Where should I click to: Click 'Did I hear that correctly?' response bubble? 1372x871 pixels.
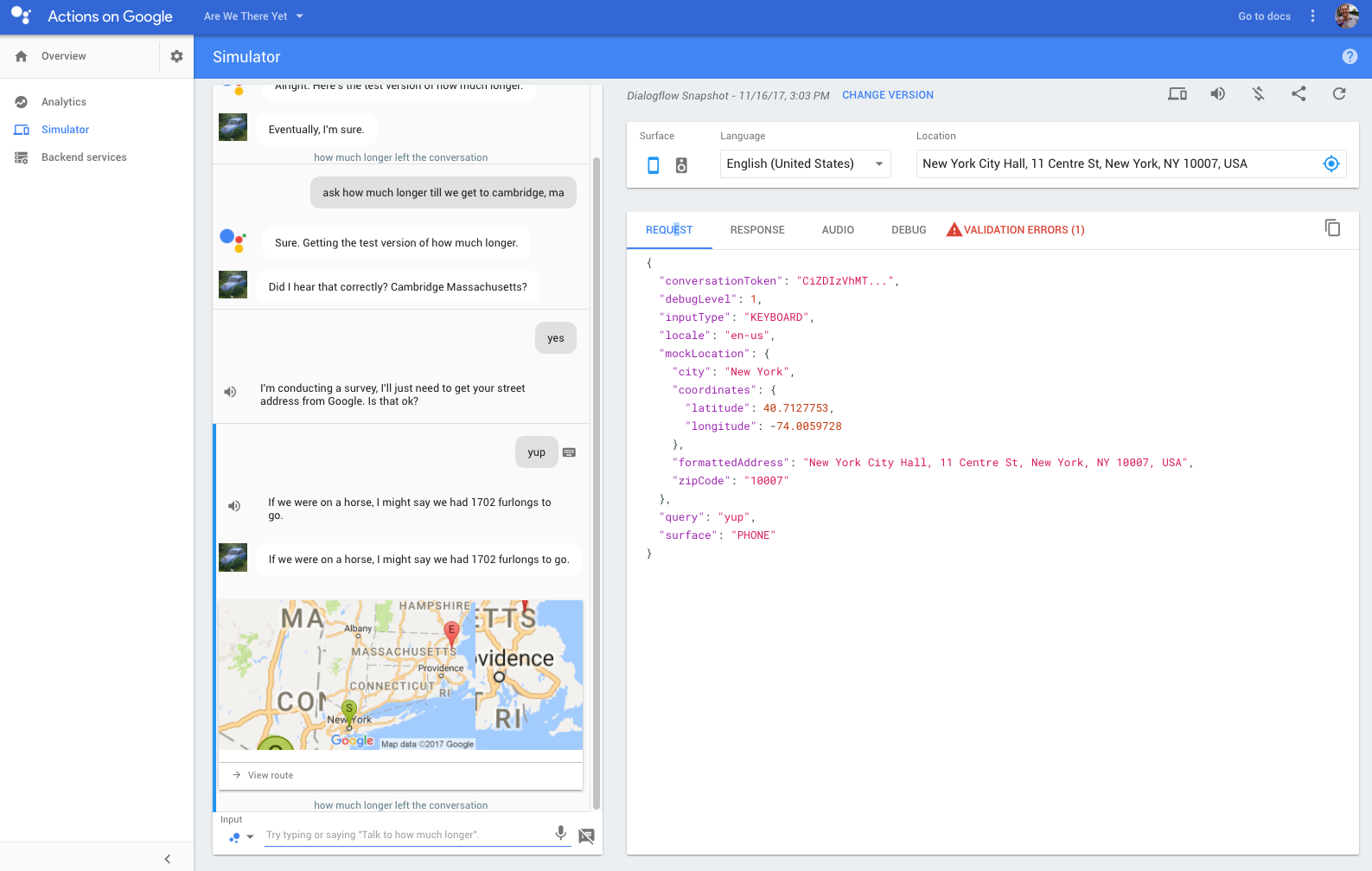click(x=398, y=287)
